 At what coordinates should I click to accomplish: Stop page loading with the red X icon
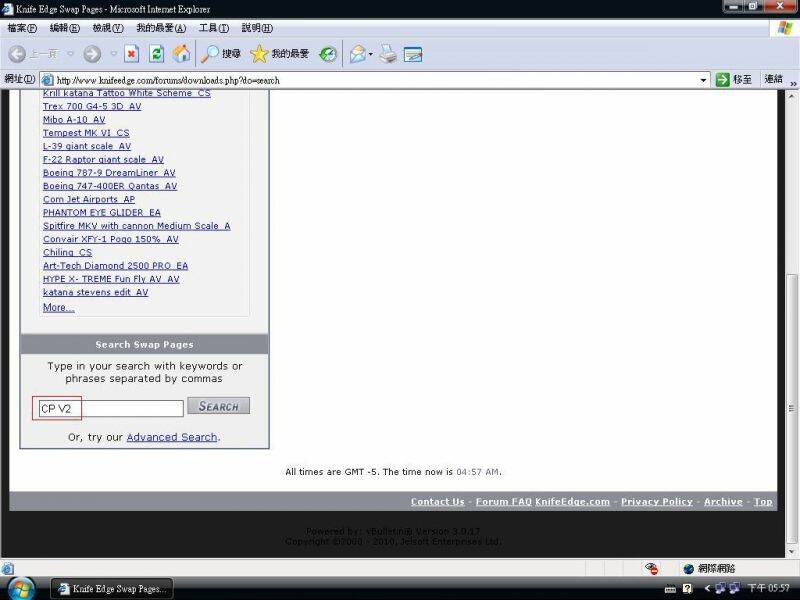pos(132,54)
